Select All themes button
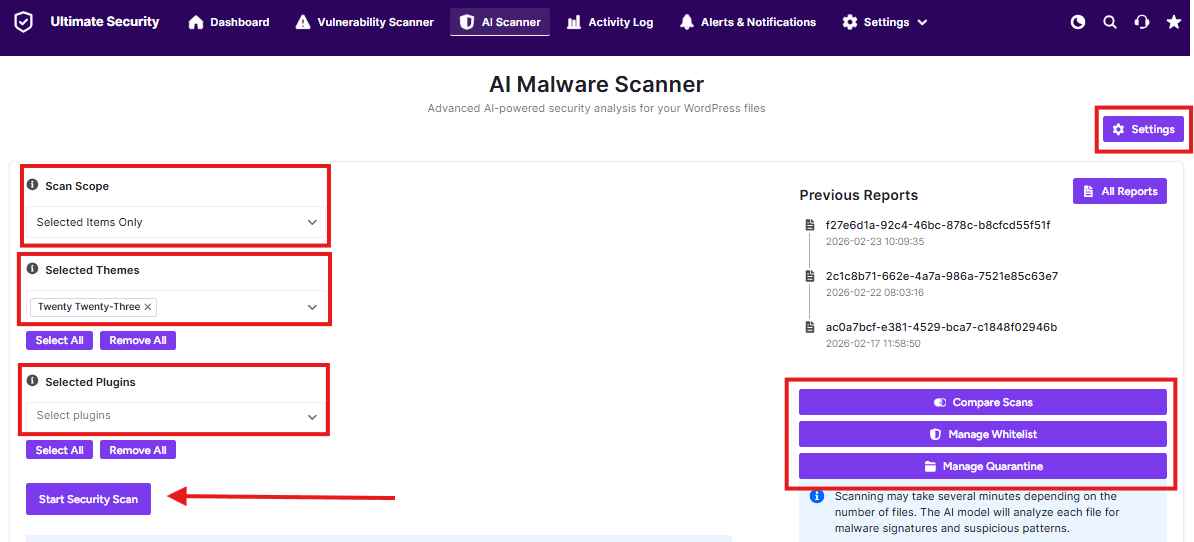 click(x=59, y=340)
